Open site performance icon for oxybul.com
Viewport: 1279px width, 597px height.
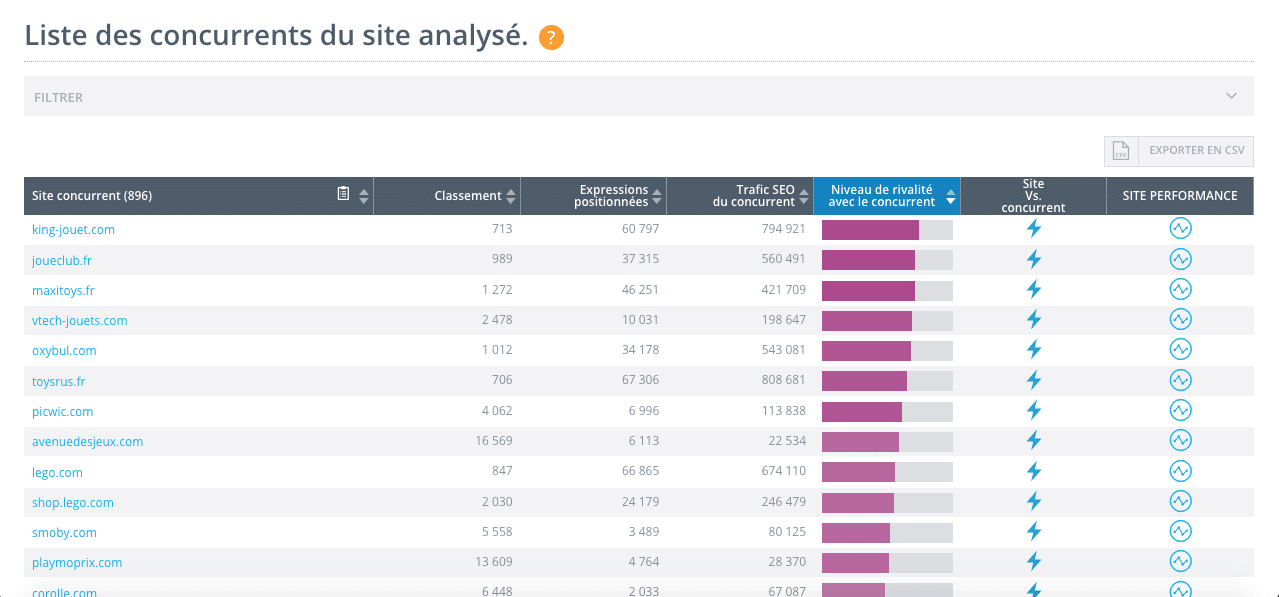[x=1180, y=350]
